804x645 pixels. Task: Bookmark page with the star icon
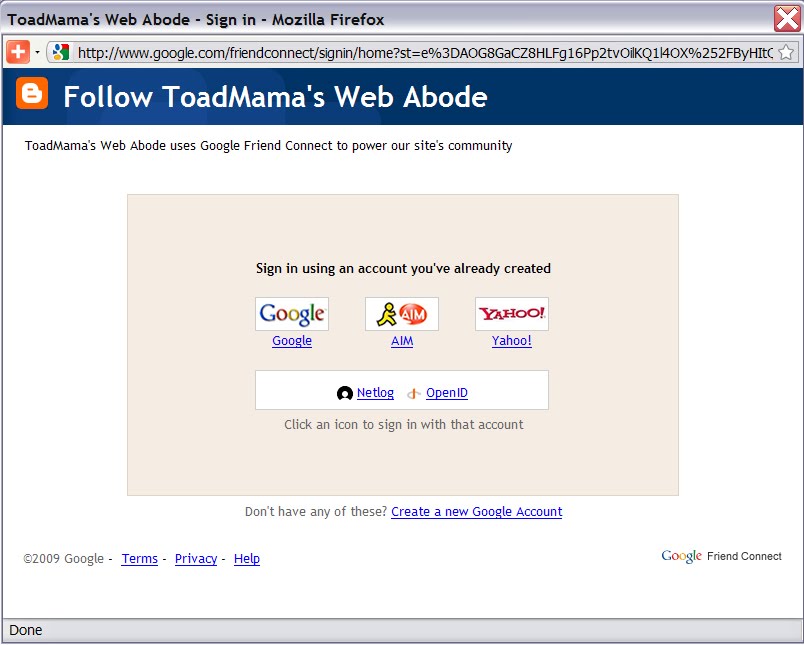click(786, 52)
